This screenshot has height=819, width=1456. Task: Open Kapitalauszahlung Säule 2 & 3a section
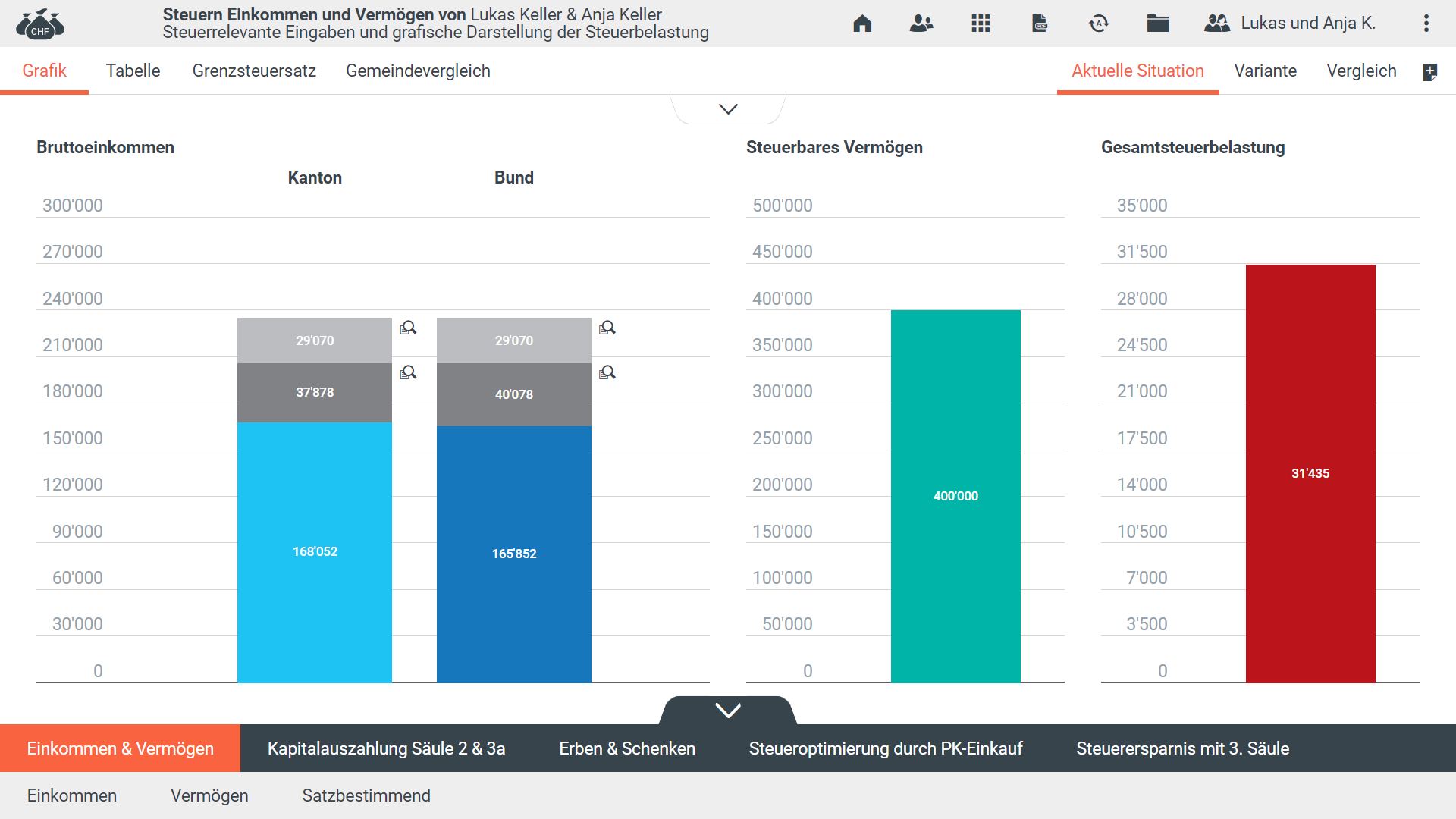click(x=386, y=748)
